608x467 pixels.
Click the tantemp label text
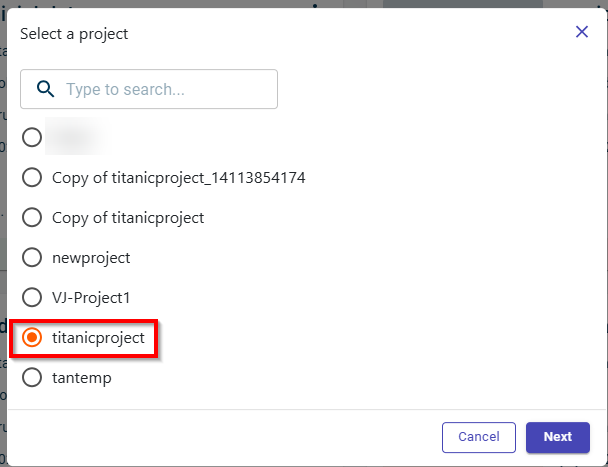click(x=80, y=377)
